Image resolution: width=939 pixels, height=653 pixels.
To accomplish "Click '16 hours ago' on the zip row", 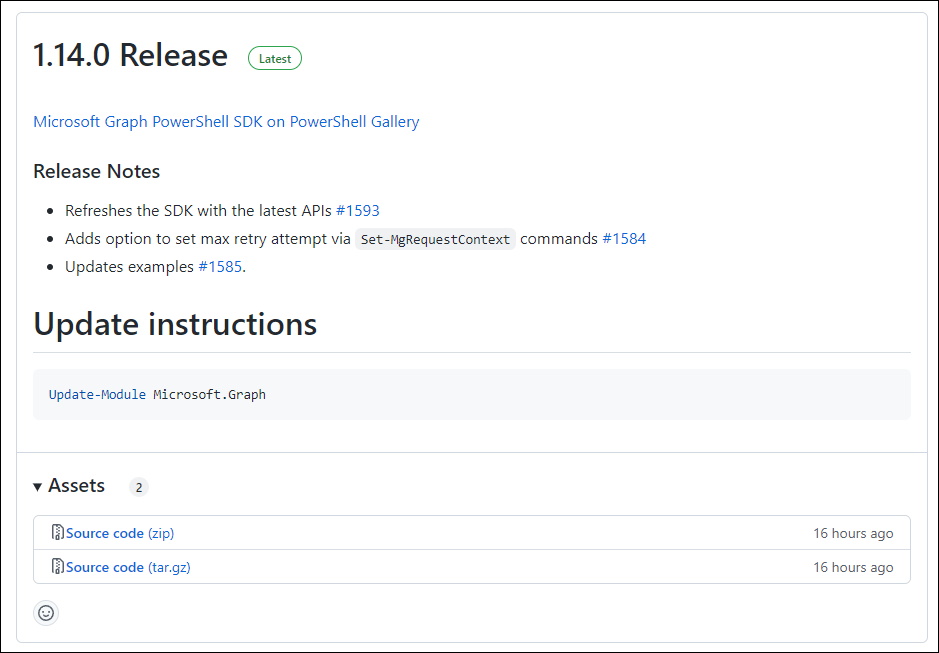I will 853,533.
